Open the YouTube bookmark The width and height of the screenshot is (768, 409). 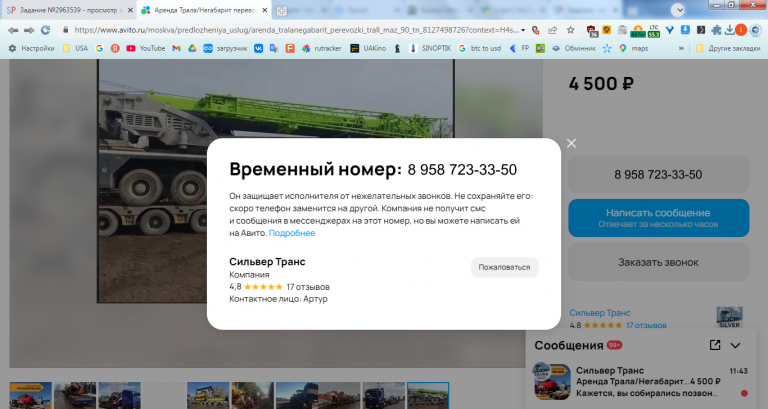tap(145, 48)
